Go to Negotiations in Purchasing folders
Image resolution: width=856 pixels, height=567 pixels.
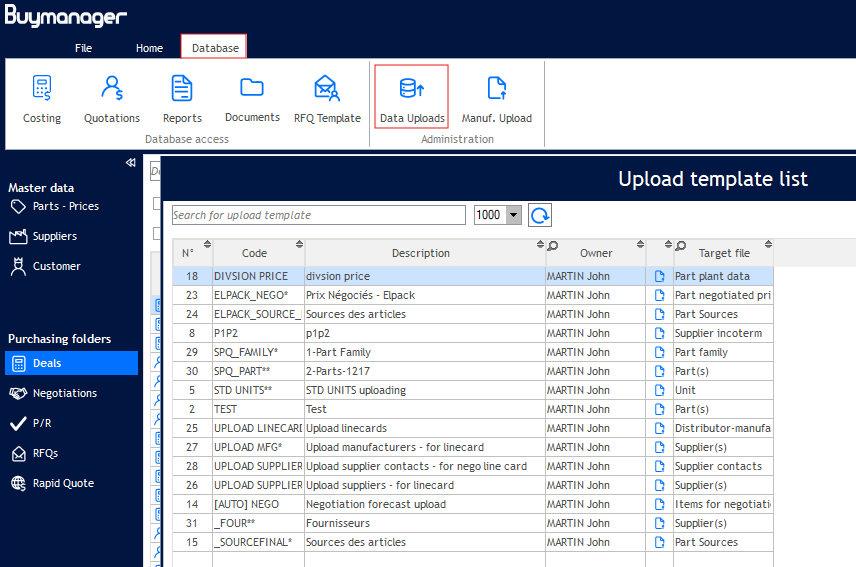(65, 393)
